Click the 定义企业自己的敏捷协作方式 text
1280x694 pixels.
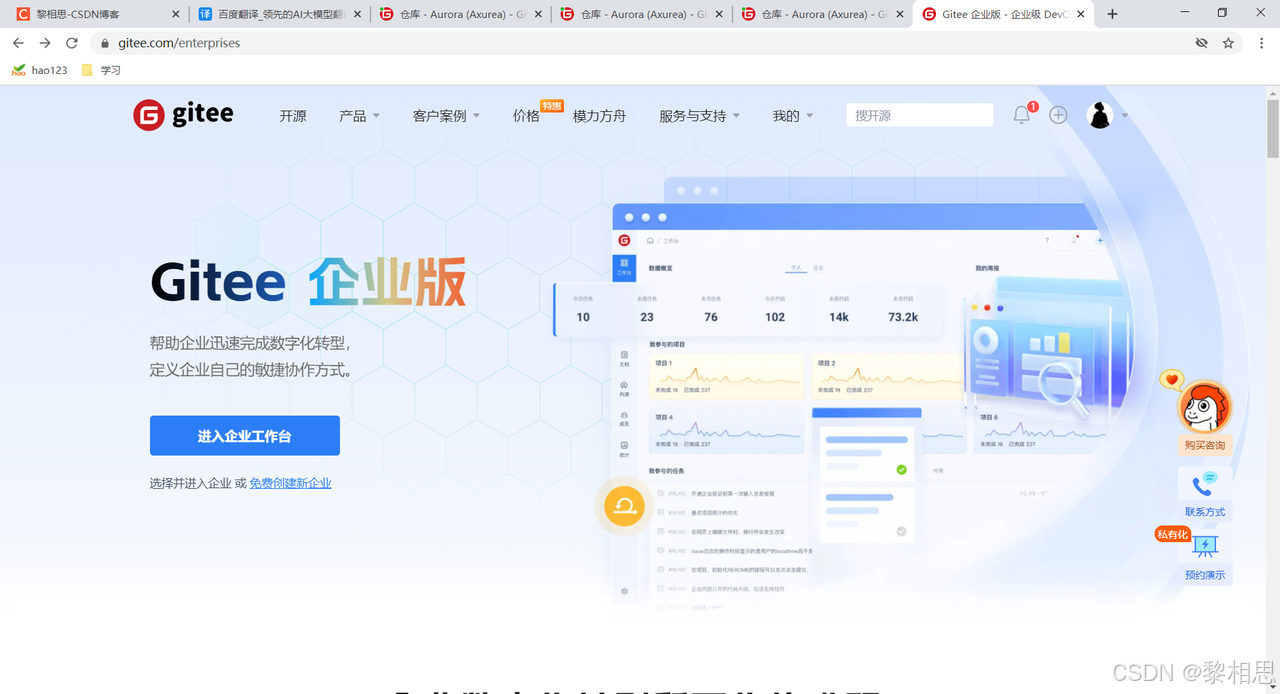250,370
